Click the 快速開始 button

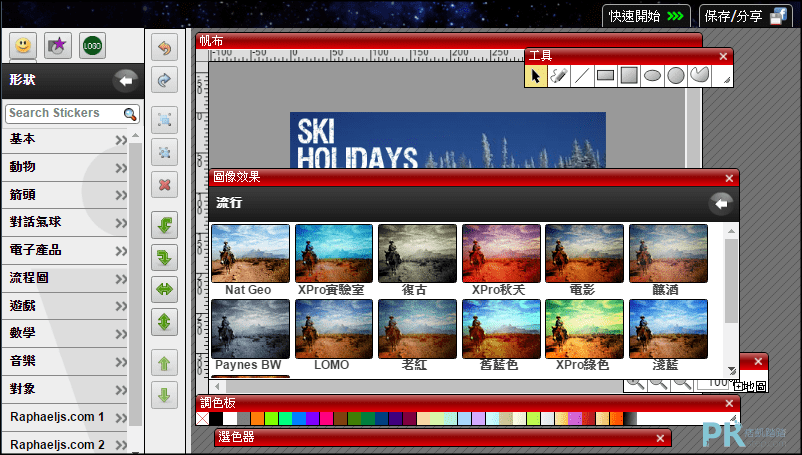[x=647, y=16]
